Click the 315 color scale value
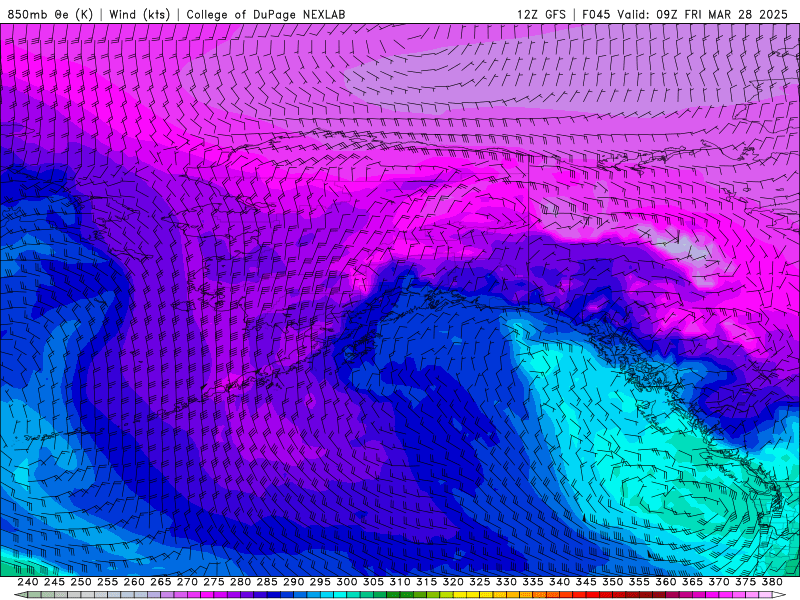The height and width of the screenshot is (600, 800). 426,582
